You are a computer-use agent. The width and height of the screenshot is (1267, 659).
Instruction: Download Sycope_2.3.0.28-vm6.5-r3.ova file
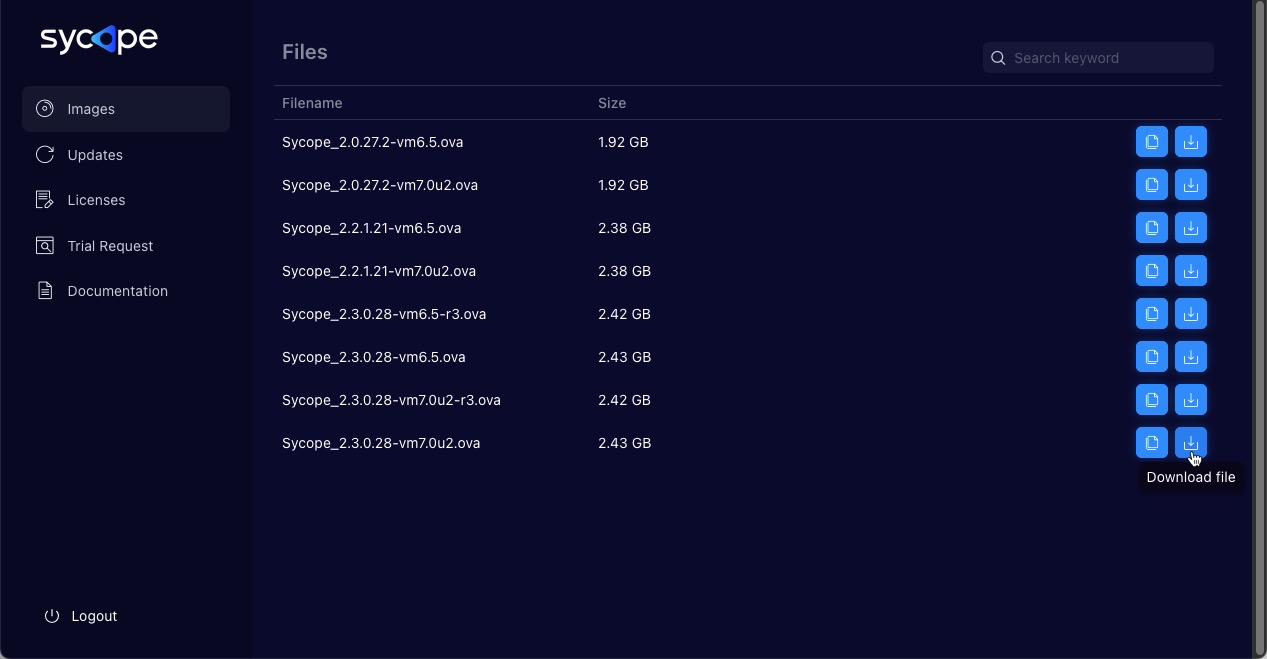(x=1191, y=314)
